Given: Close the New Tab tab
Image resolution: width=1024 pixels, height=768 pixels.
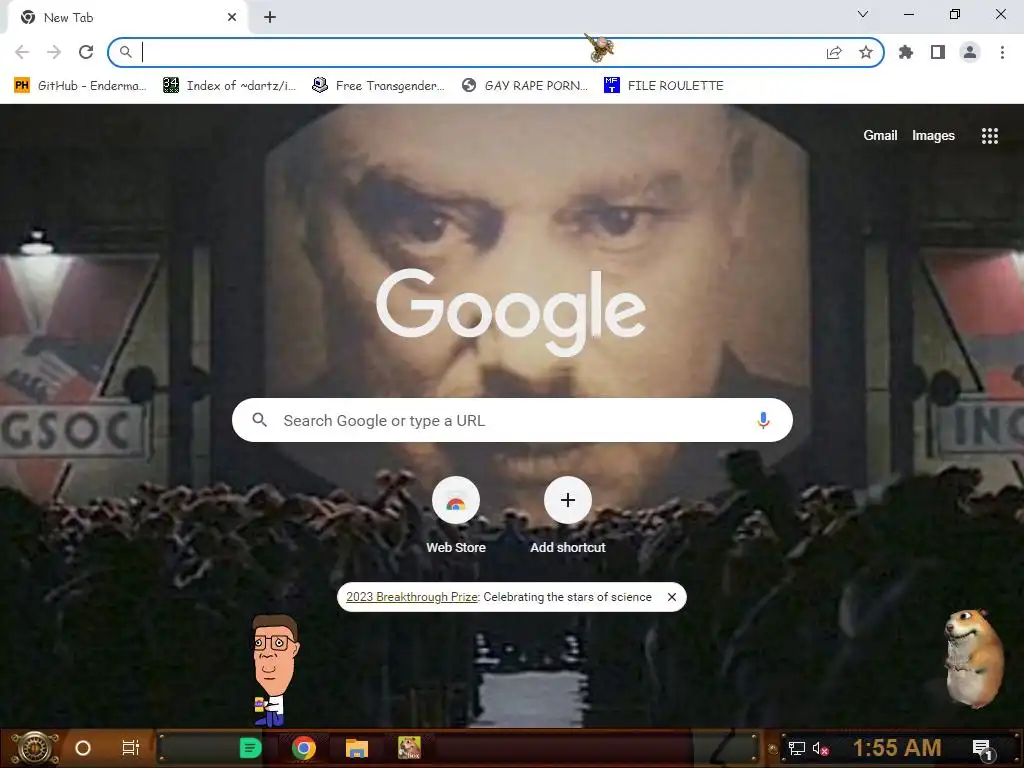Looking at the screenshot, I should 232,17.
